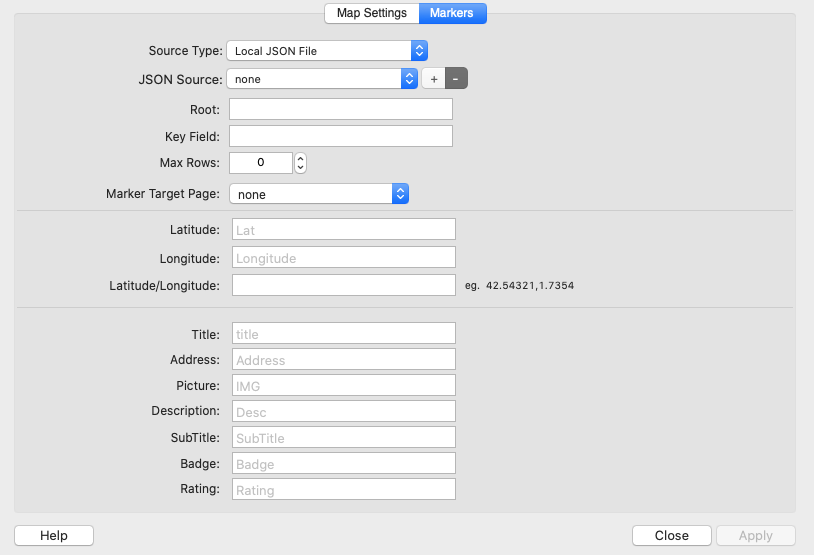The height and width of the screenshot is (555, 814).
Task: Switch to the Map Settings tab
Action: tap(371, 13)
